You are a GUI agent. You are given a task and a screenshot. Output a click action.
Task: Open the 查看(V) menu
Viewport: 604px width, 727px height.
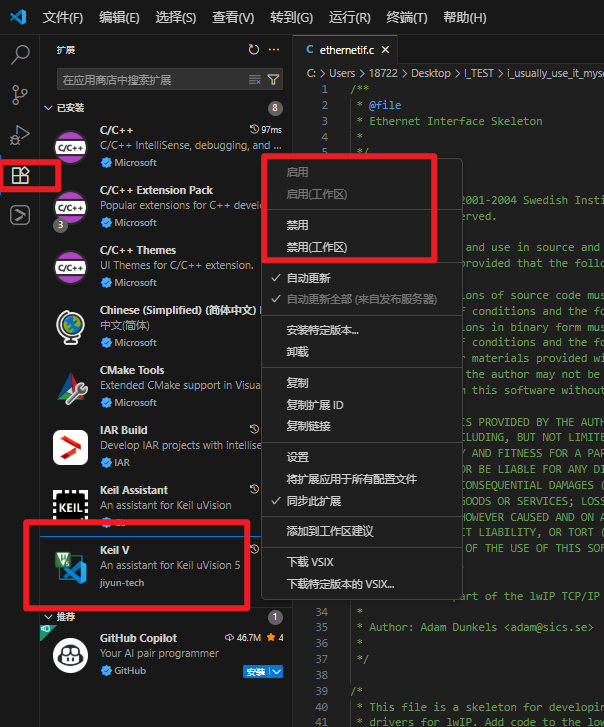point(233,18)
